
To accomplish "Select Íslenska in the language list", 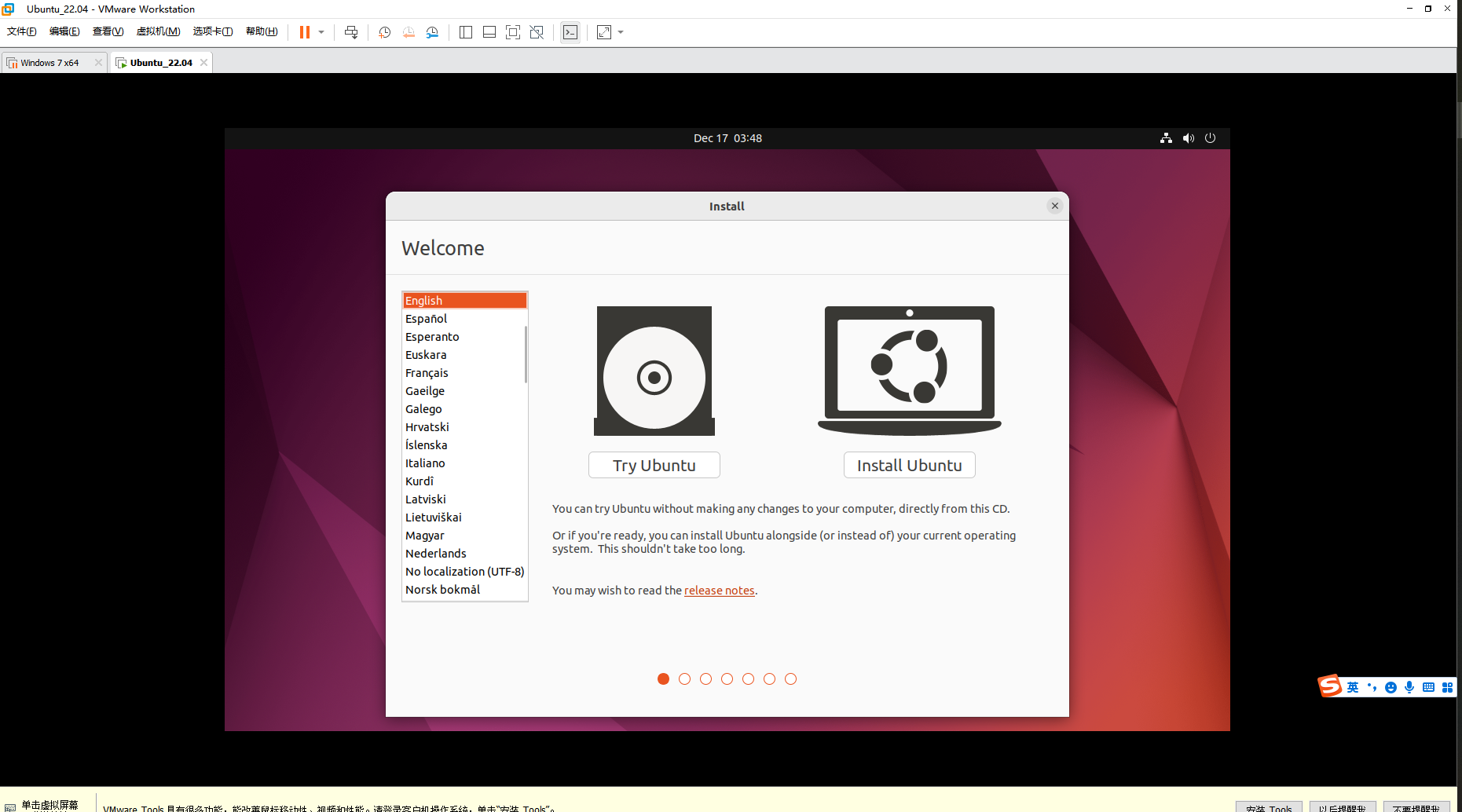I will [x=464, y=445].
